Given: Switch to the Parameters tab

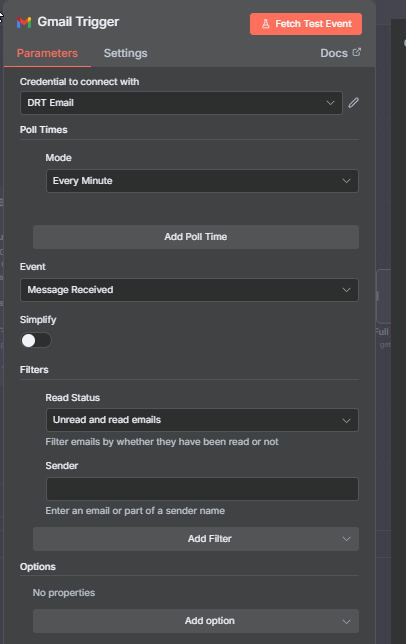Looking at the screenshot, I should [x=47, y=53].
